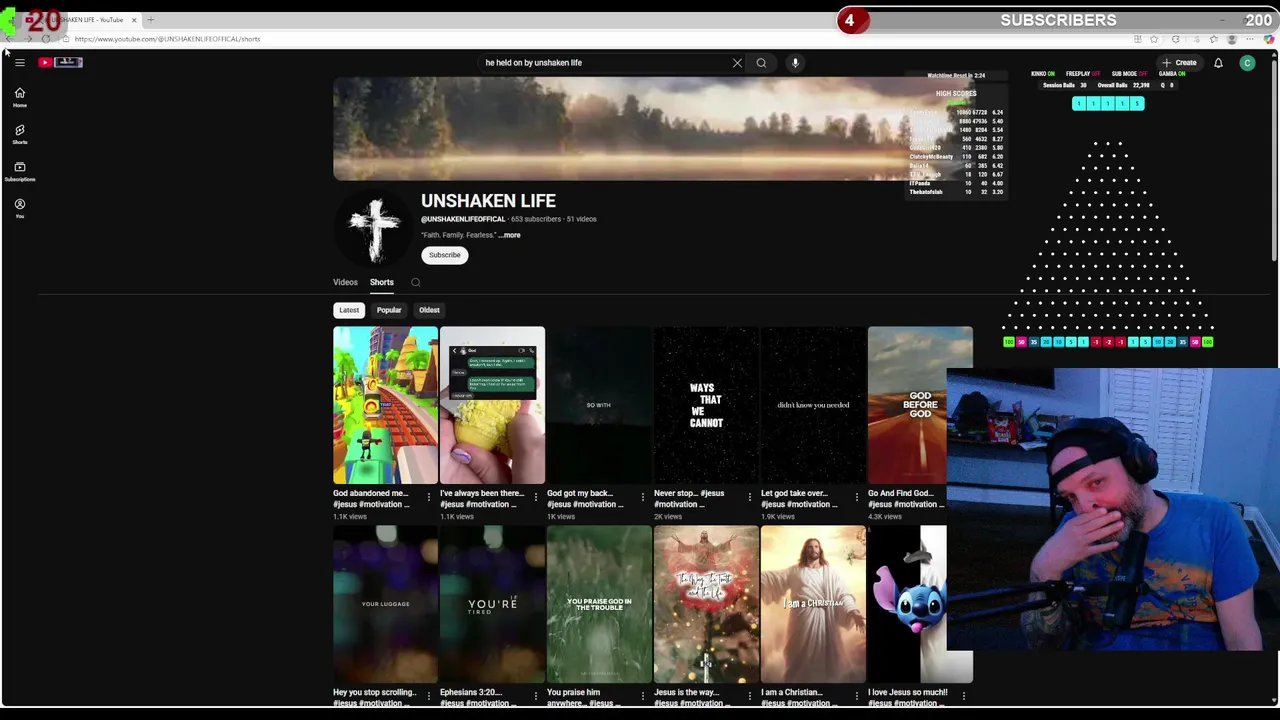The width and height of the screenshot is (1280, 720).
Task: Open the browser three-dot settings menu
Action: 1251,39
